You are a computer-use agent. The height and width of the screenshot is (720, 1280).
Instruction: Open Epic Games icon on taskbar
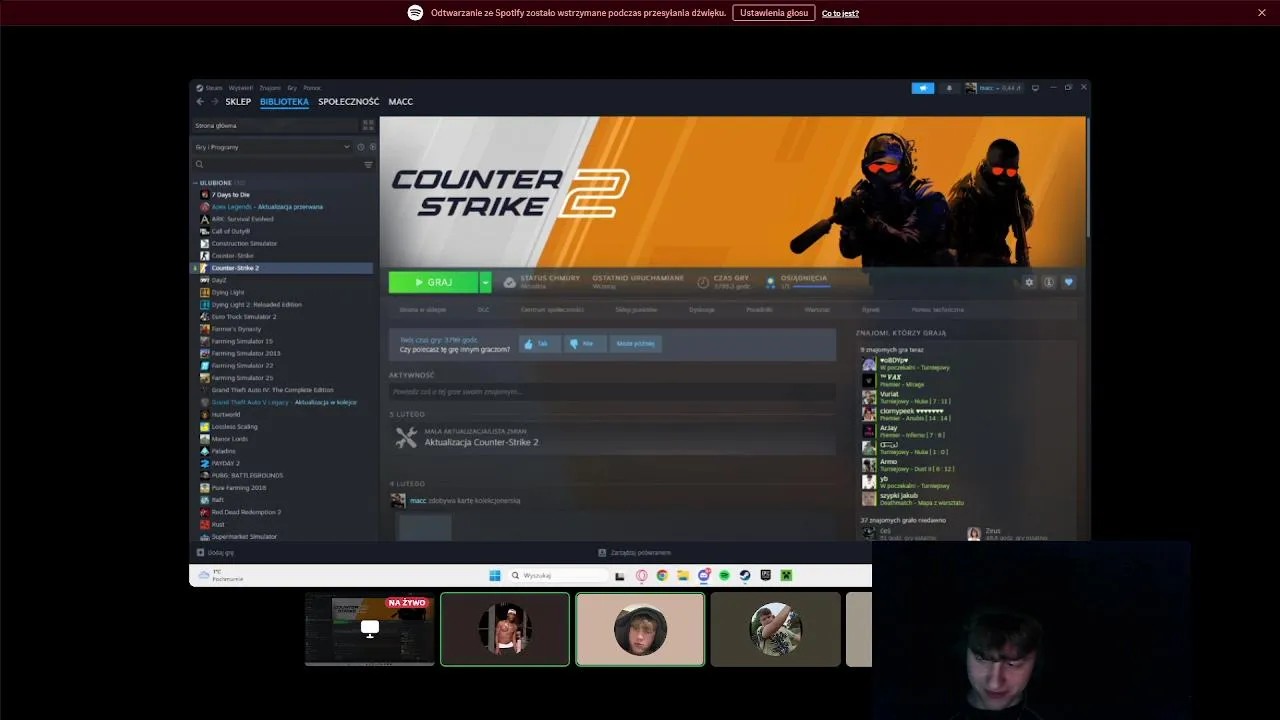pos(766,576)
